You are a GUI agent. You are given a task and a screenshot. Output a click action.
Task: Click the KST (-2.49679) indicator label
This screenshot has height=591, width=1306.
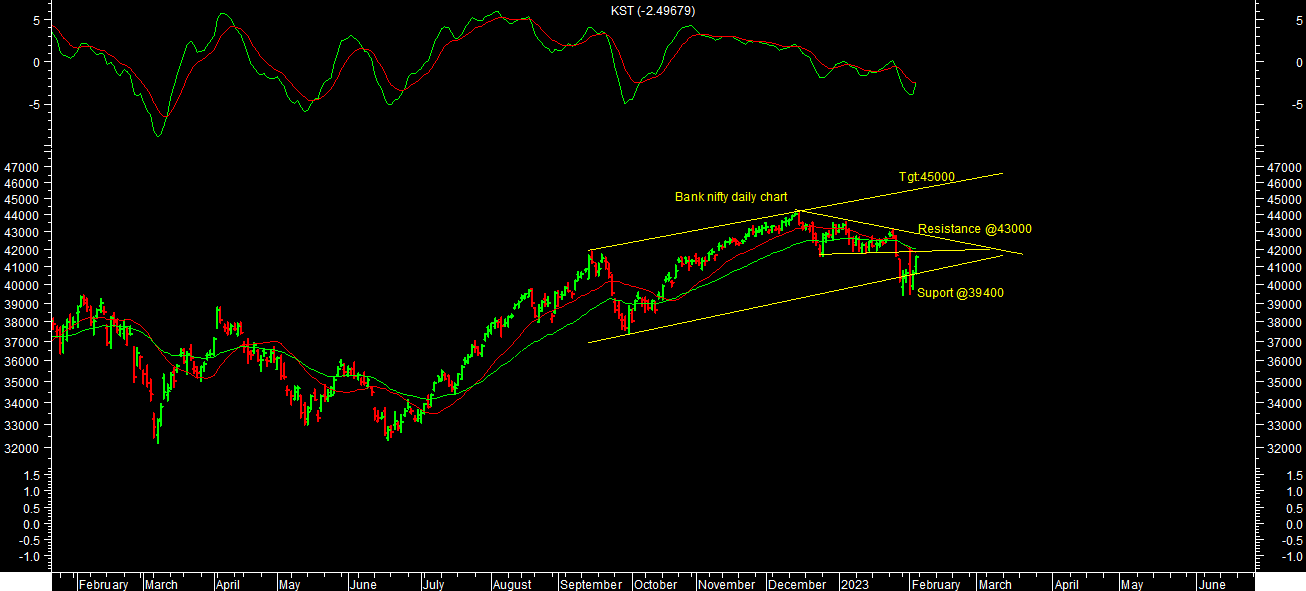pyautogui.click(x=653, y=11)
